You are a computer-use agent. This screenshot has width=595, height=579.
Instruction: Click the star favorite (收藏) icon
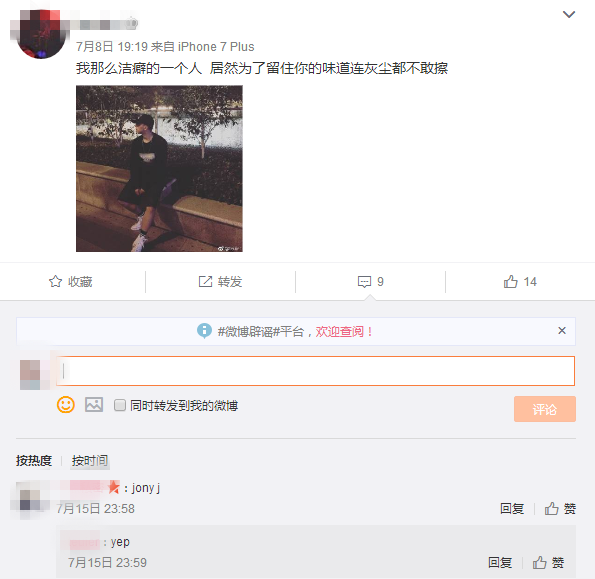55,281
